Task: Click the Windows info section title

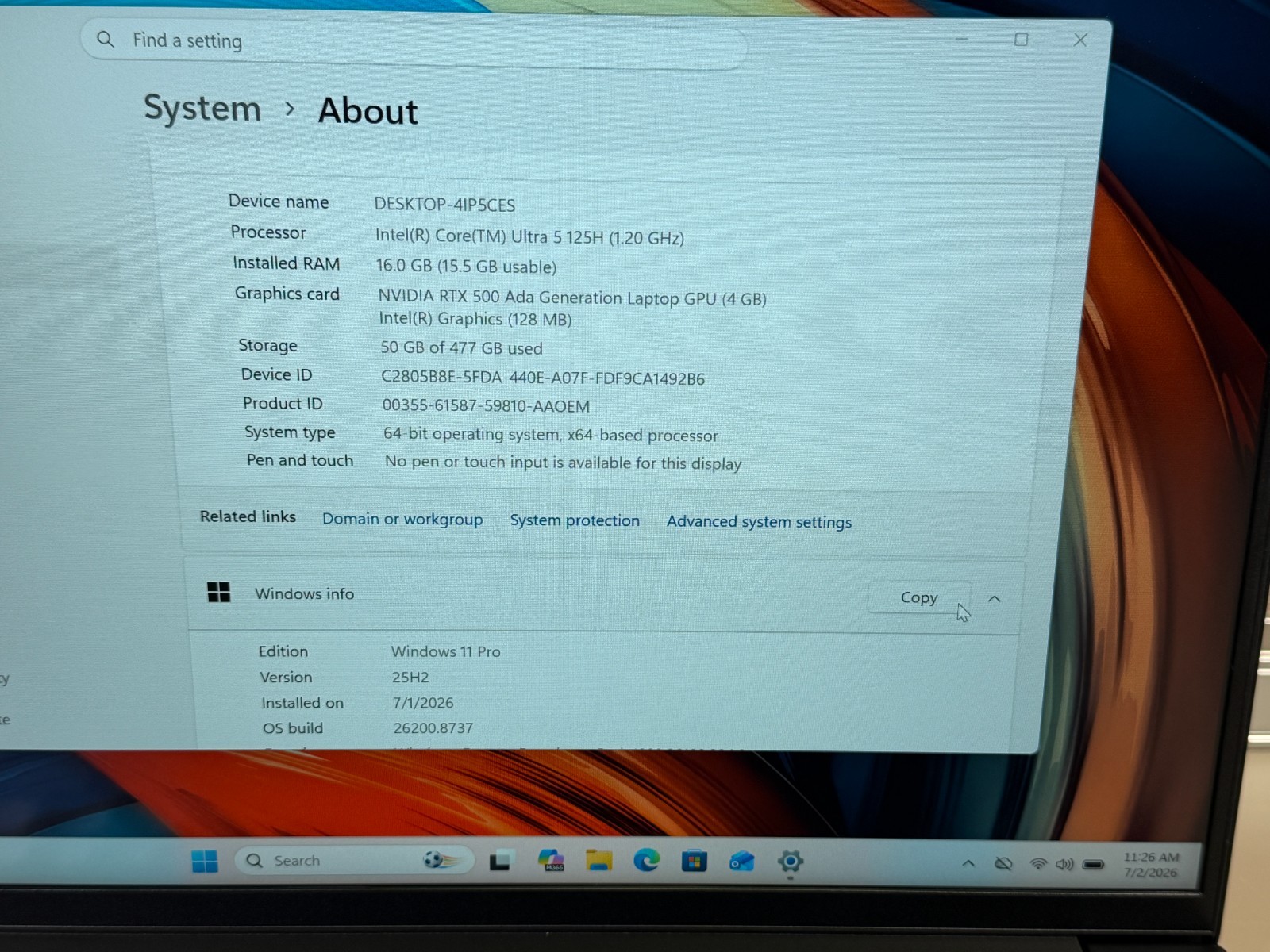Action: coord(304,593)
